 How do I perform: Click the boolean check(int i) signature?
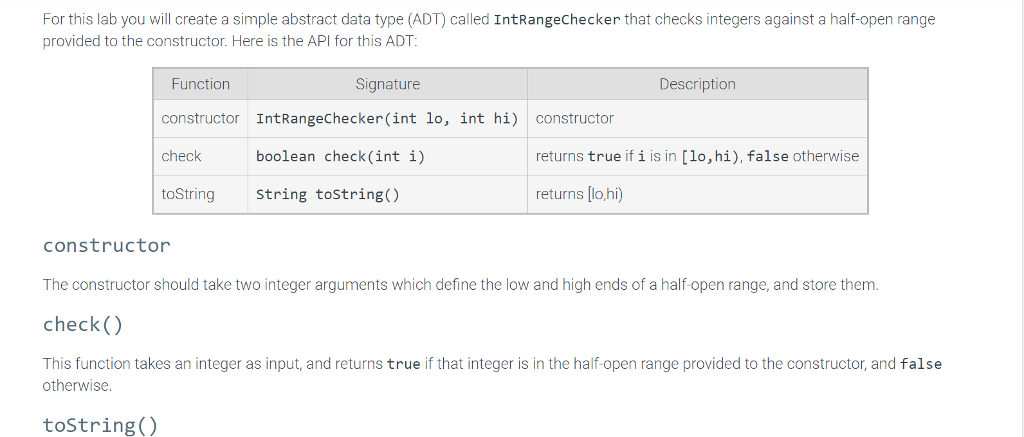[340, 157]
